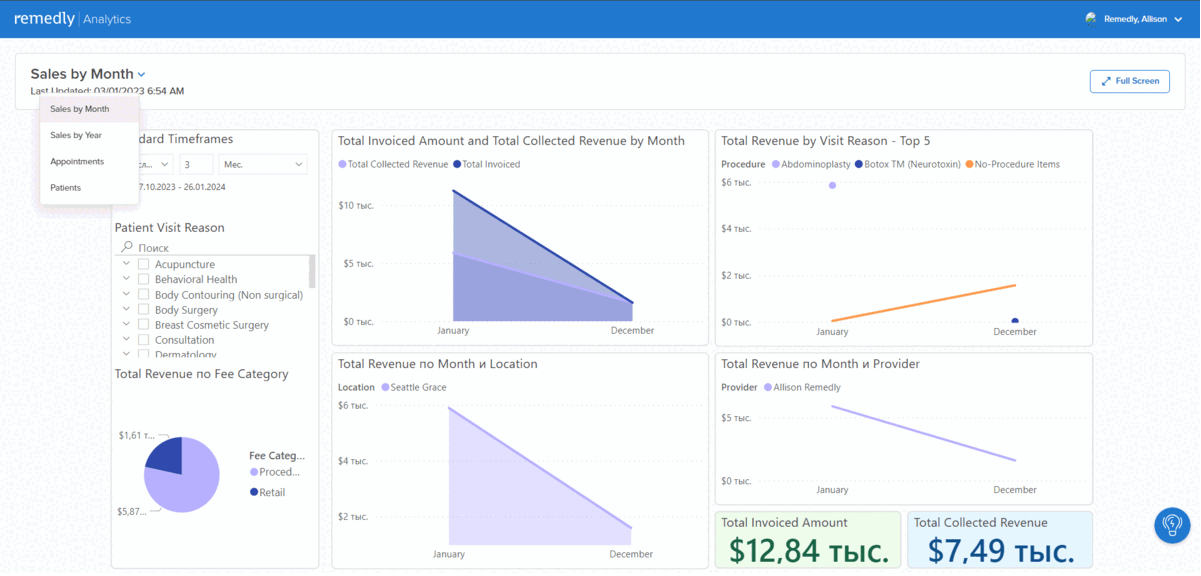The width and height of the screenshot is (1201, 576).
Task: Click the search magnifier icon in Visit Reason
Action: point(127,247)
